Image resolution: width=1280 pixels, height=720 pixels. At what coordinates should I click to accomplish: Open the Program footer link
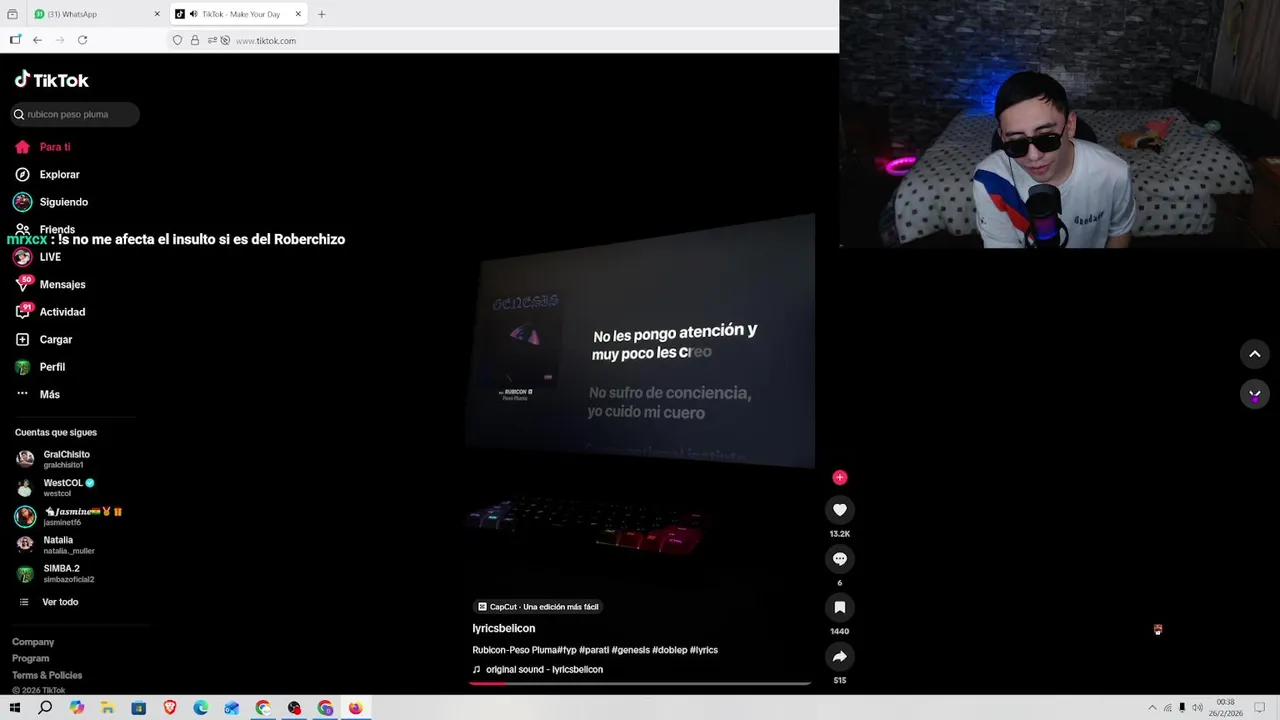click(x=30, y=658)
